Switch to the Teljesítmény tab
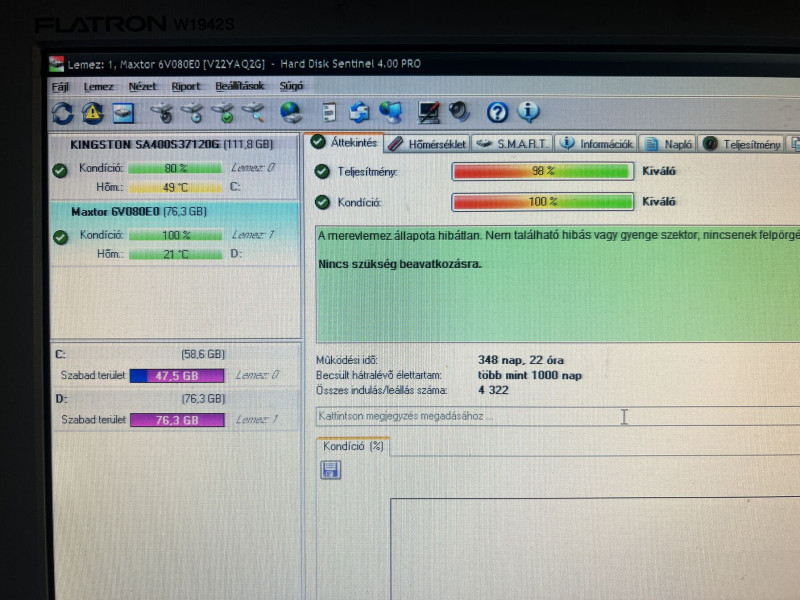 pyautogui.click(x=741, y=144)
